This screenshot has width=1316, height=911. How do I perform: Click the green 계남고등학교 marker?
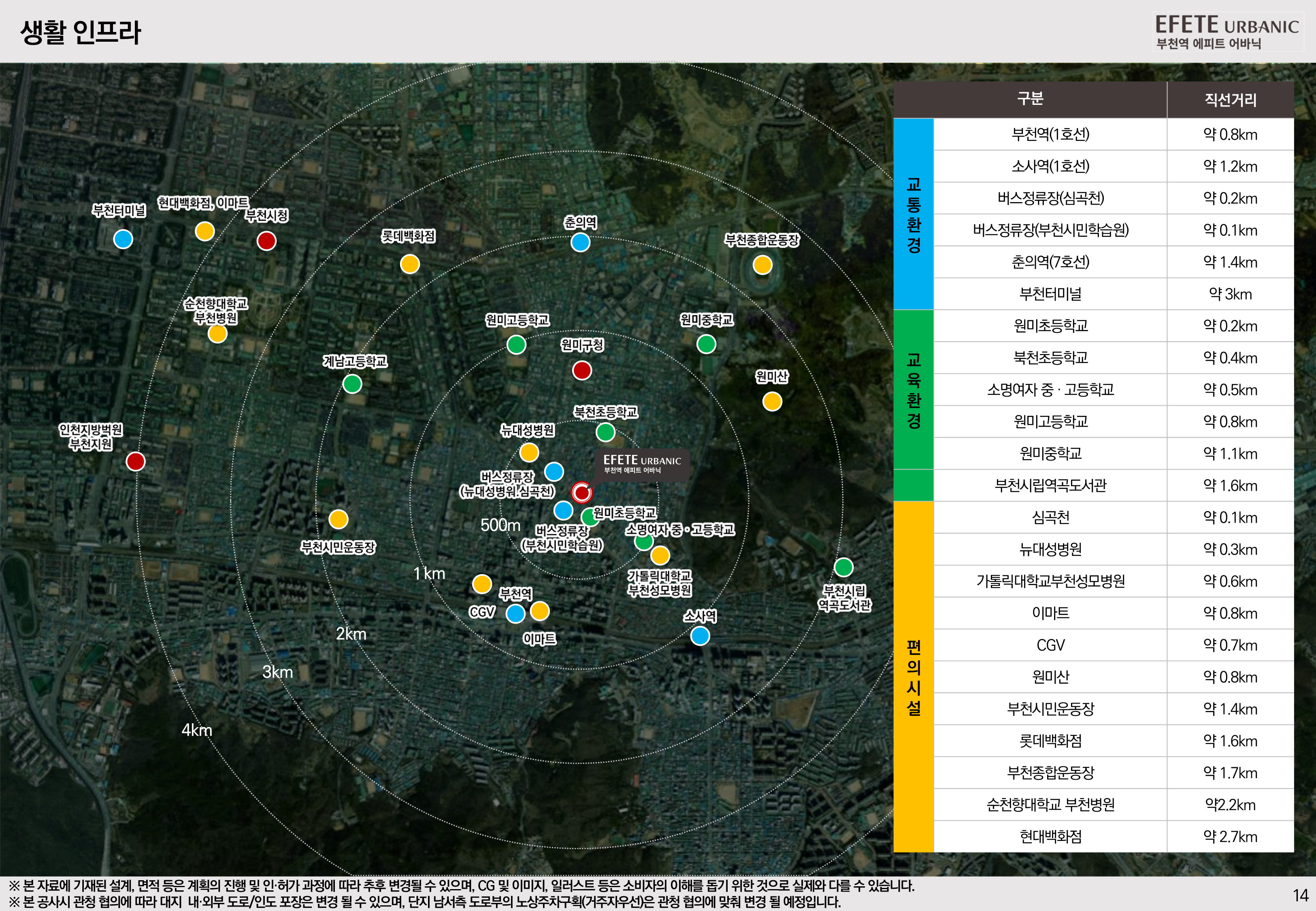pyautogui.click(x=352, y=383)
